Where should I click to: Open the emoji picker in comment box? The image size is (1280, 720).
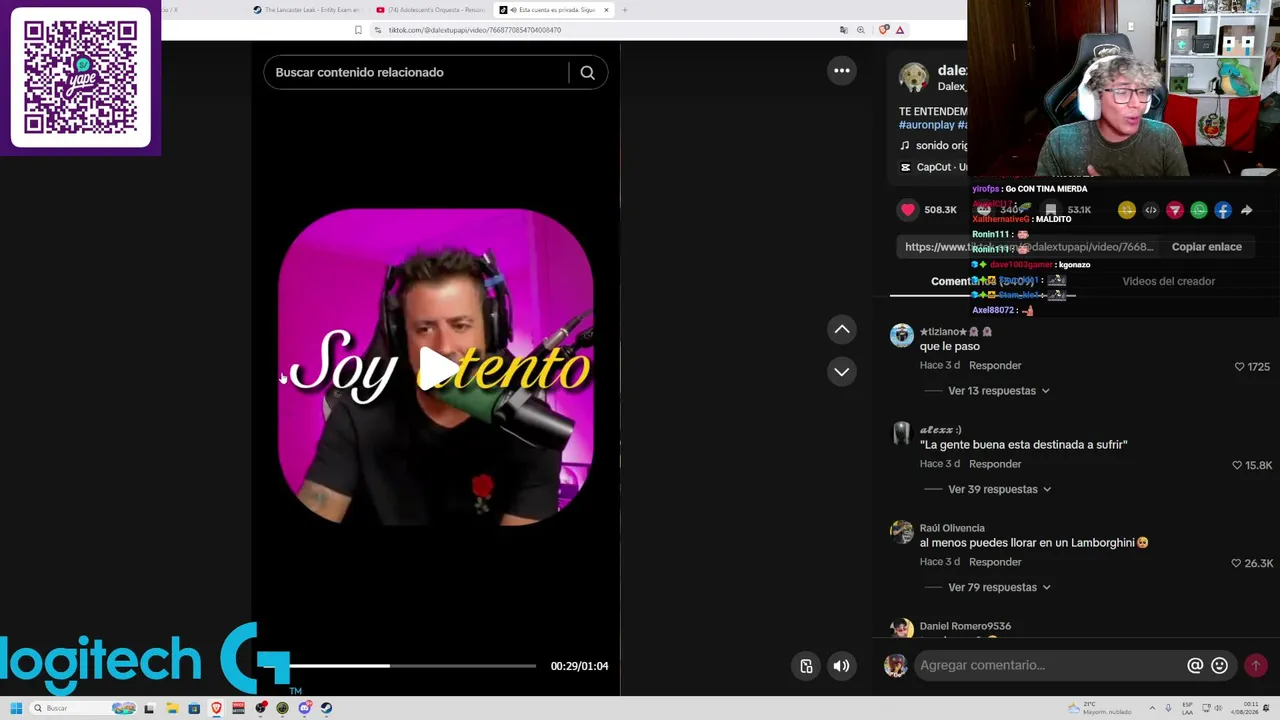(x=1219, y=665)
